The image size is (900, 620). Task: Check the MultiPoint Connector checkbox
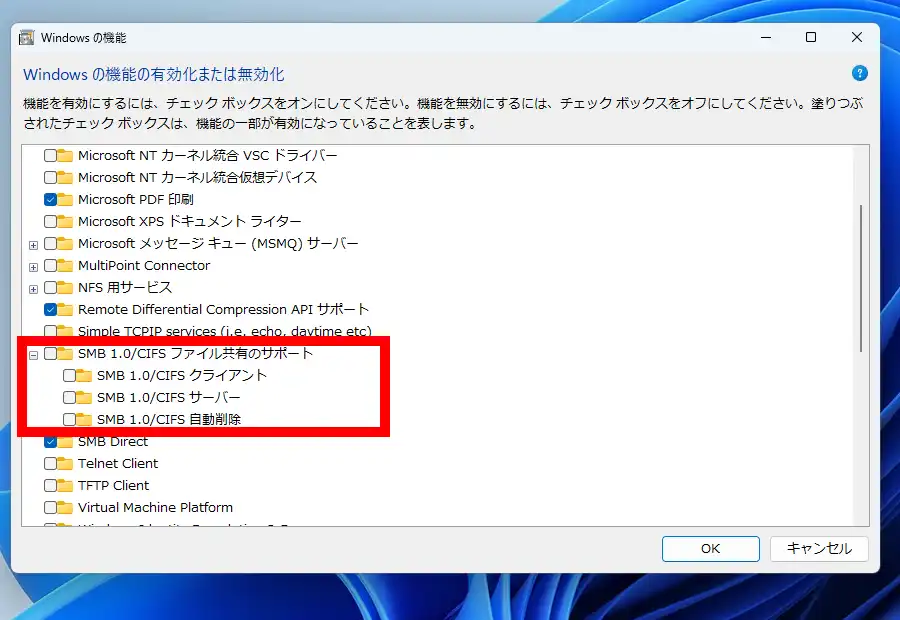(51, 266)
